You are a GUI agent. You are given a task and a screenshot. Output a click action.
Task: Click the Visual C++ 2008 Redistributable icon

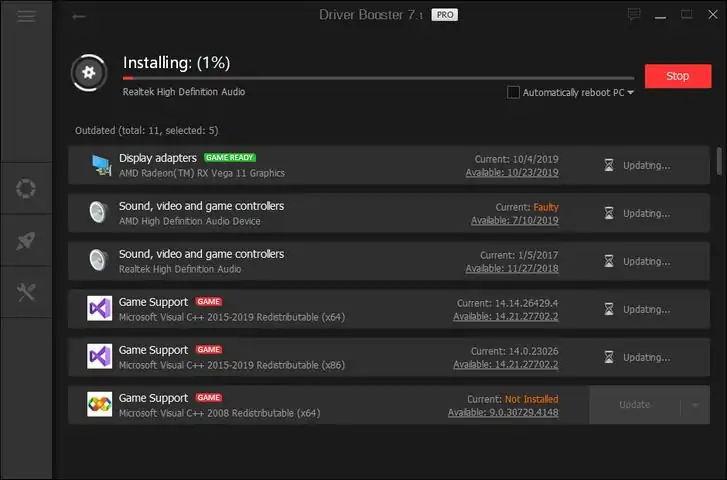(x=99, y=404)
